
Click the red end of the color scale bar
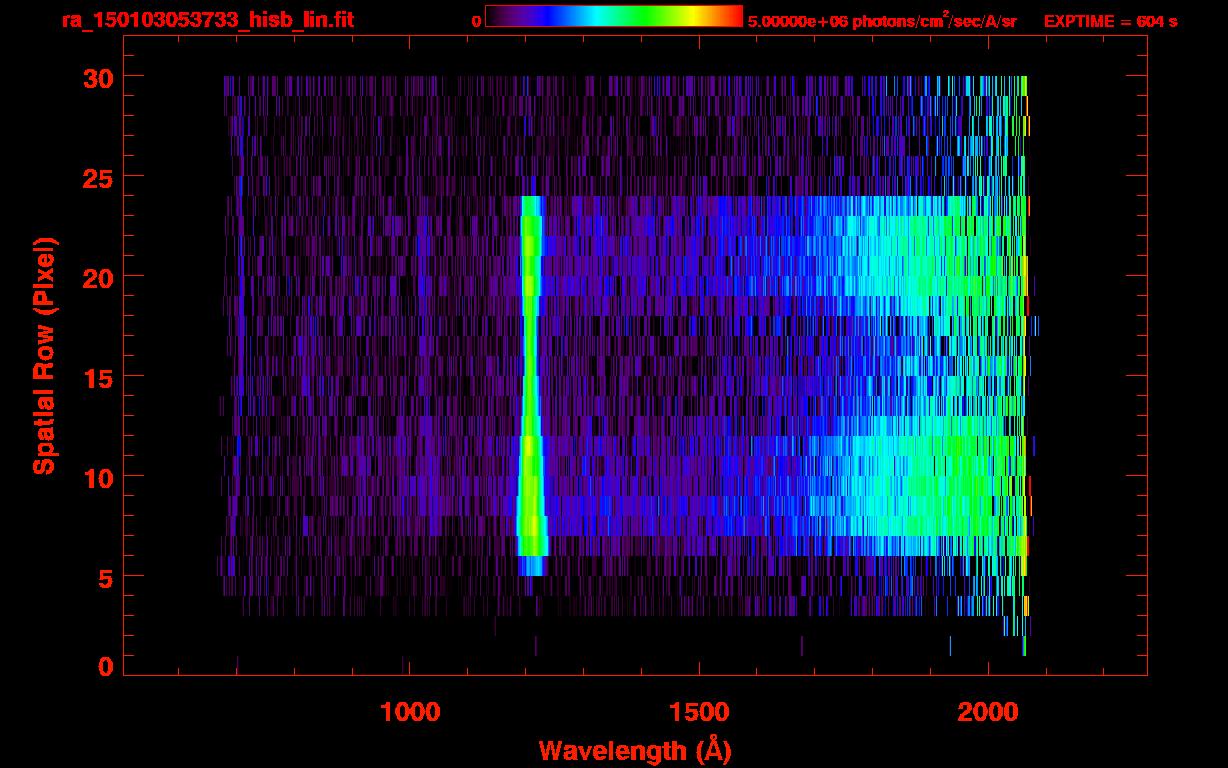click(732, 16)
